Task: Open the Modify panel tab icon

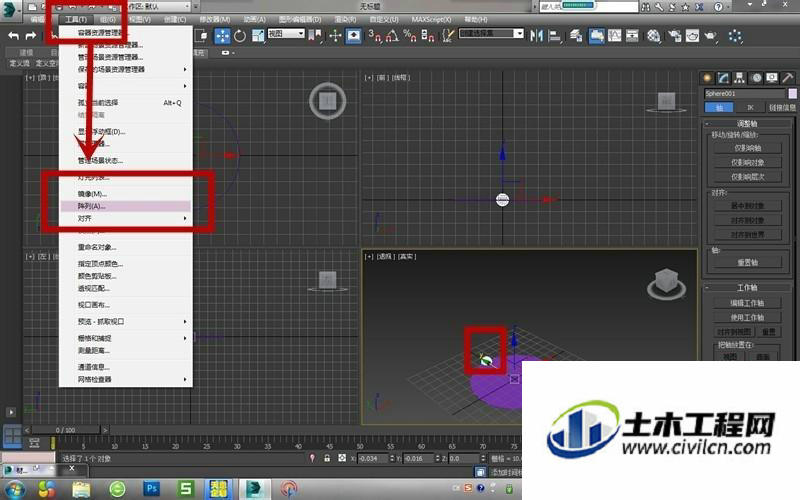Action: pos(723,78)
